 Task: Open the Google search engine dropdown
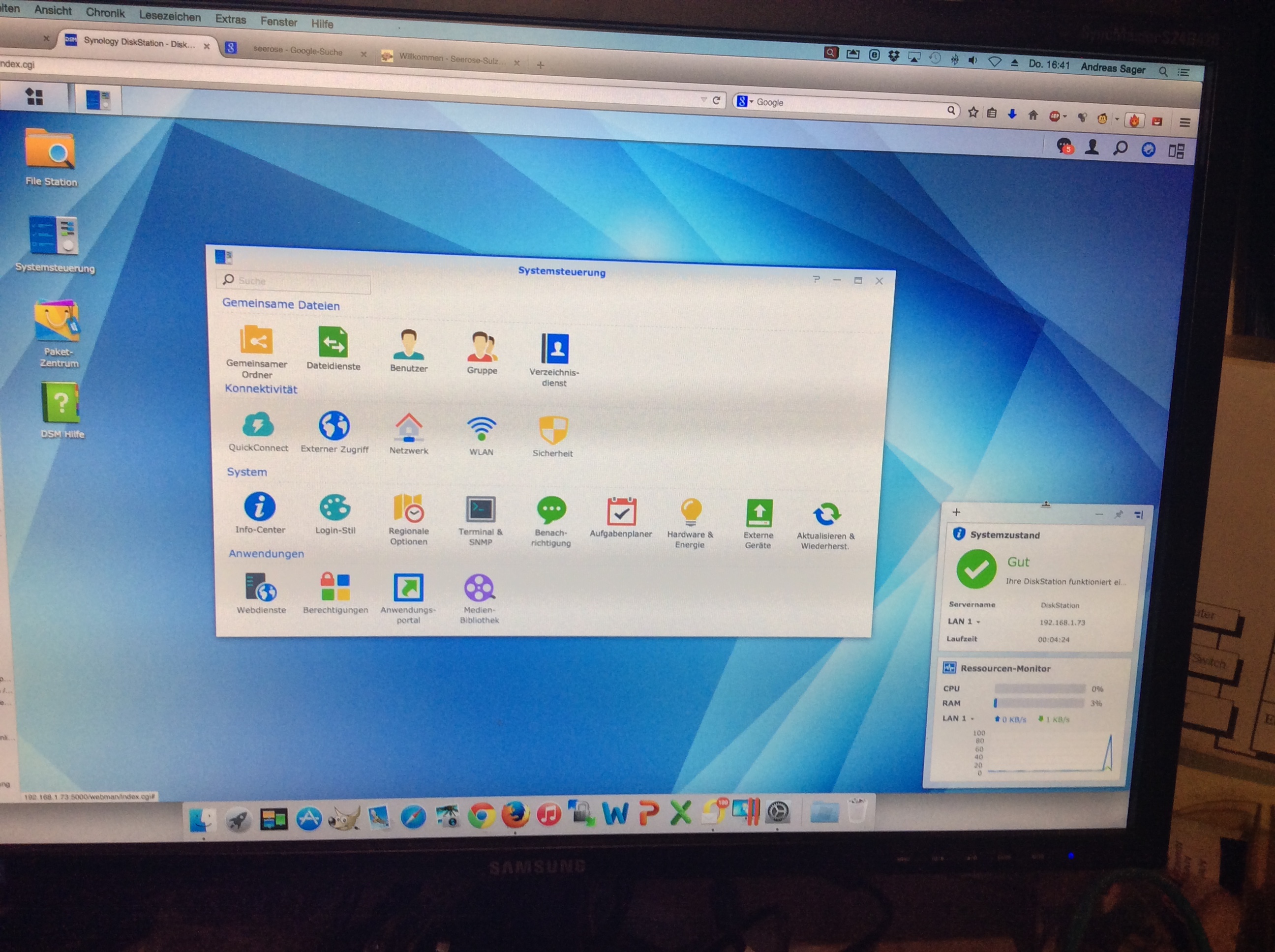pyautogui.click(x=745, y=102)
